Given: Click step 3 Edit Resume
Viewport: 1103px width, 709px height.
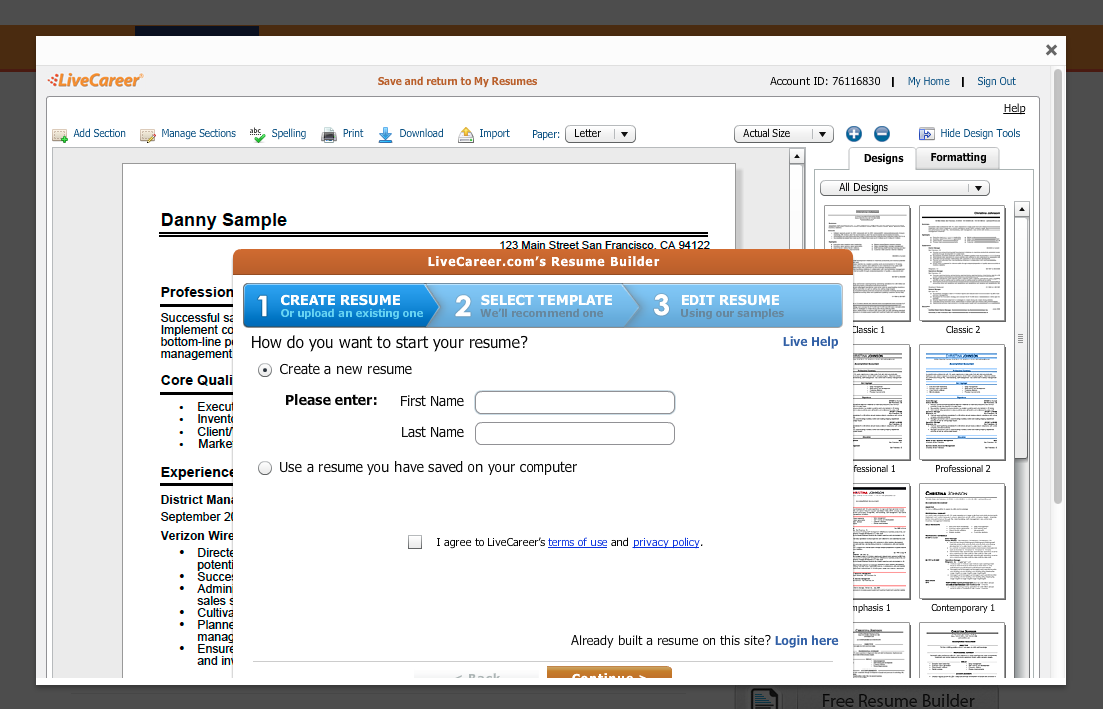Looking at the screenshot, I should point(735,306).
